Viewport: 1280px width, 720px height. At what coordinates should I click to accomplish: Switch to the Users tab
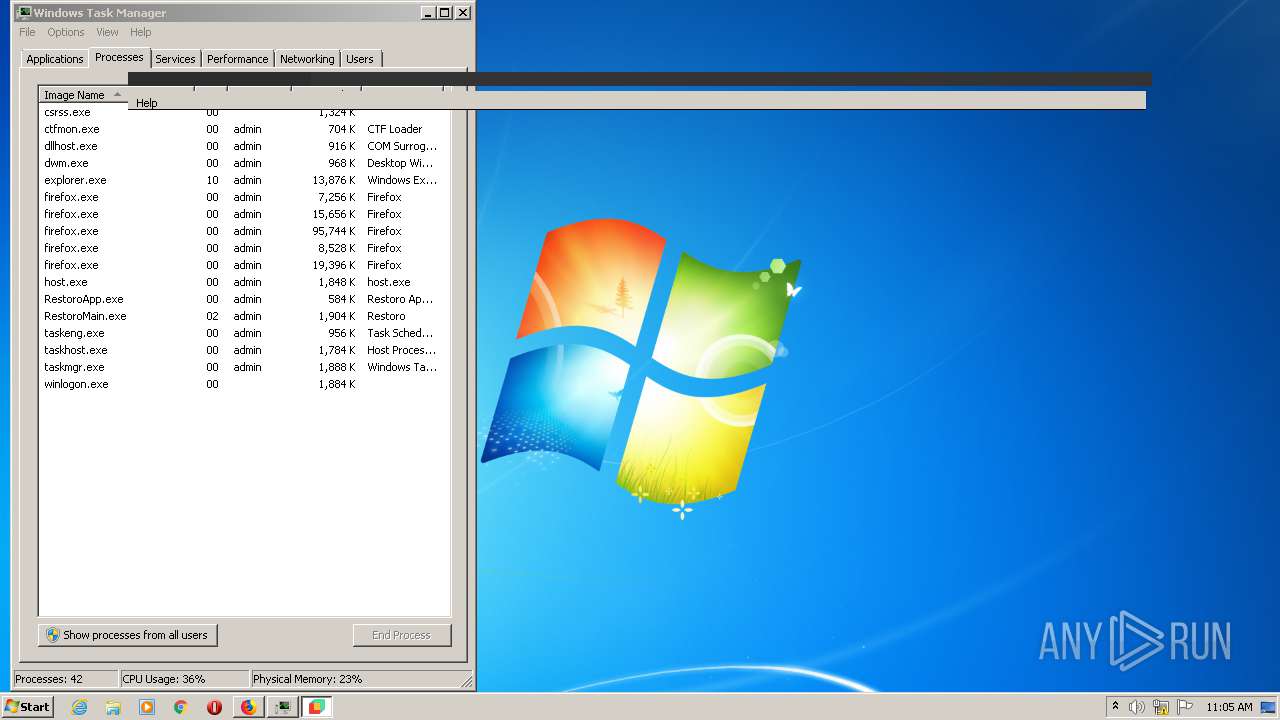pos(360,59)
